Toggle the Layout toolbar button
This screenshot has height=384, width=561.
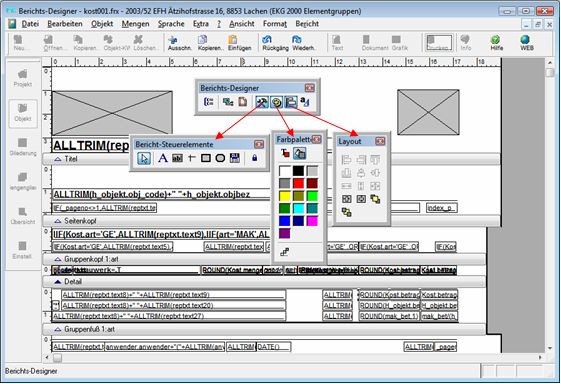coord(291,102)
